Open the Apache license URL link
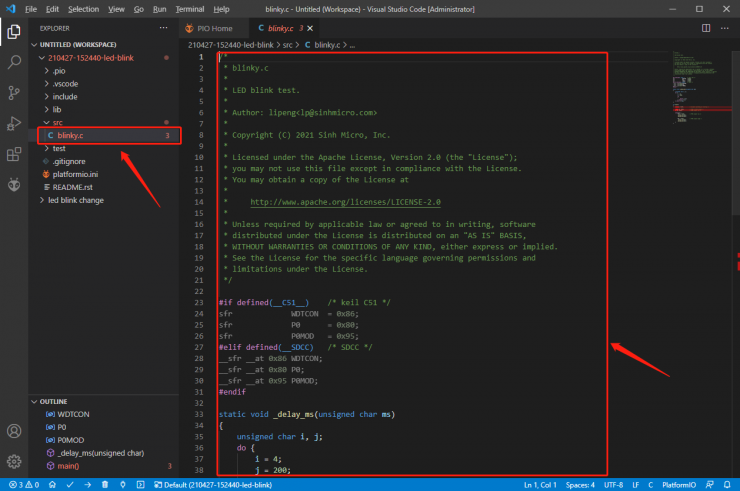Screen dimensions: 740x491 pos(345,202)
